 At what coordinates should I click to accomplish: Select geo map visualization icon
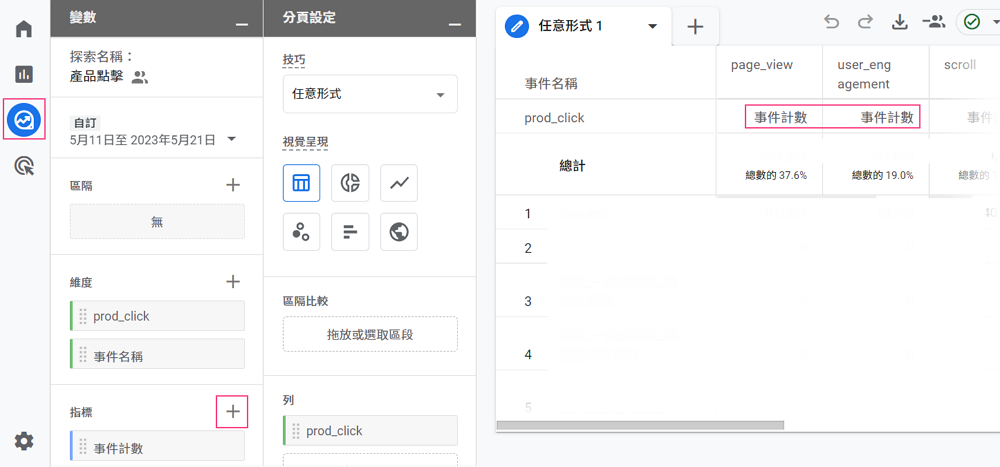point(399,232)
